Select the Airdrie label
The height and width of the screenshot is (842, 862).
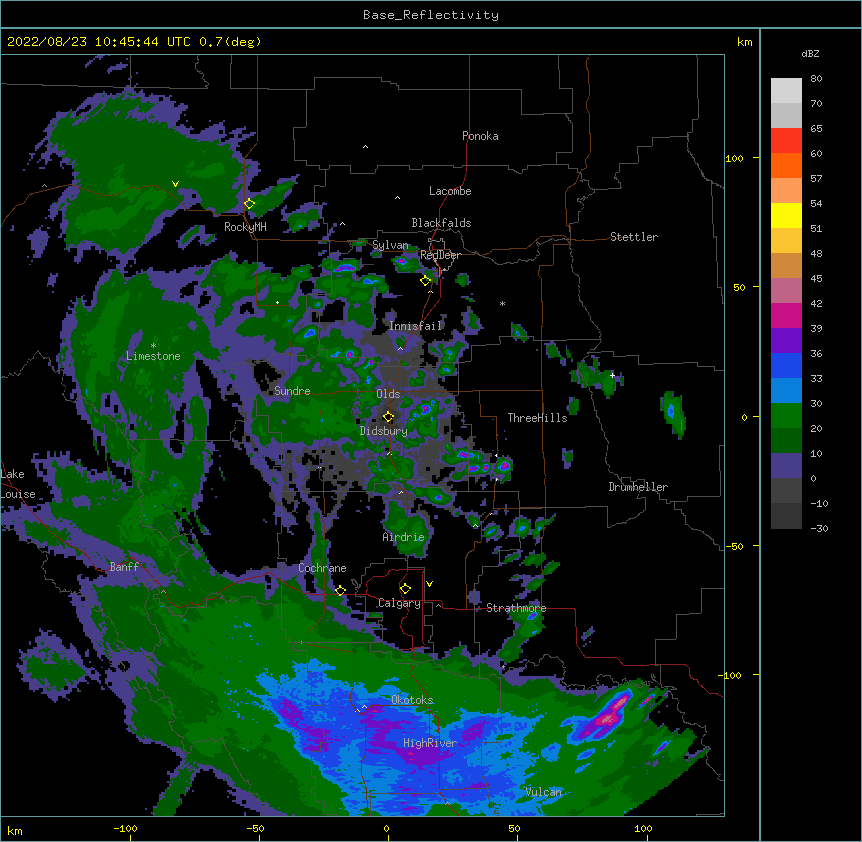click(x=403, y=537)
